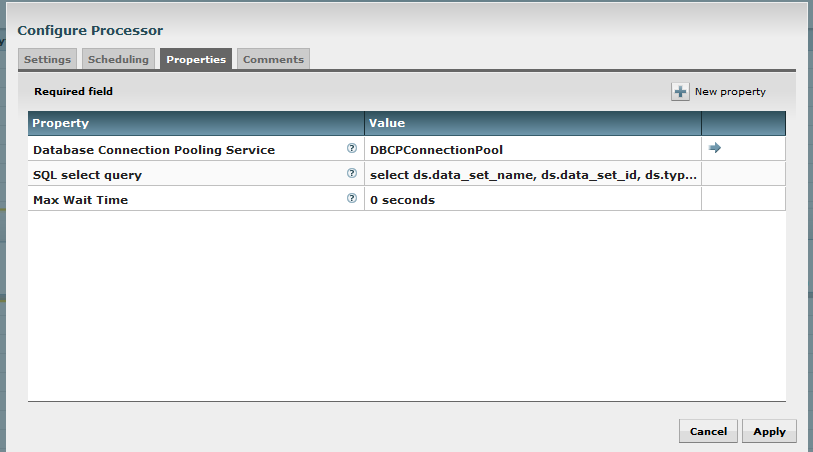Edit the DBCPConnectionPool value cell
Screen dimensions: 813x452
[x=532, y=149]
